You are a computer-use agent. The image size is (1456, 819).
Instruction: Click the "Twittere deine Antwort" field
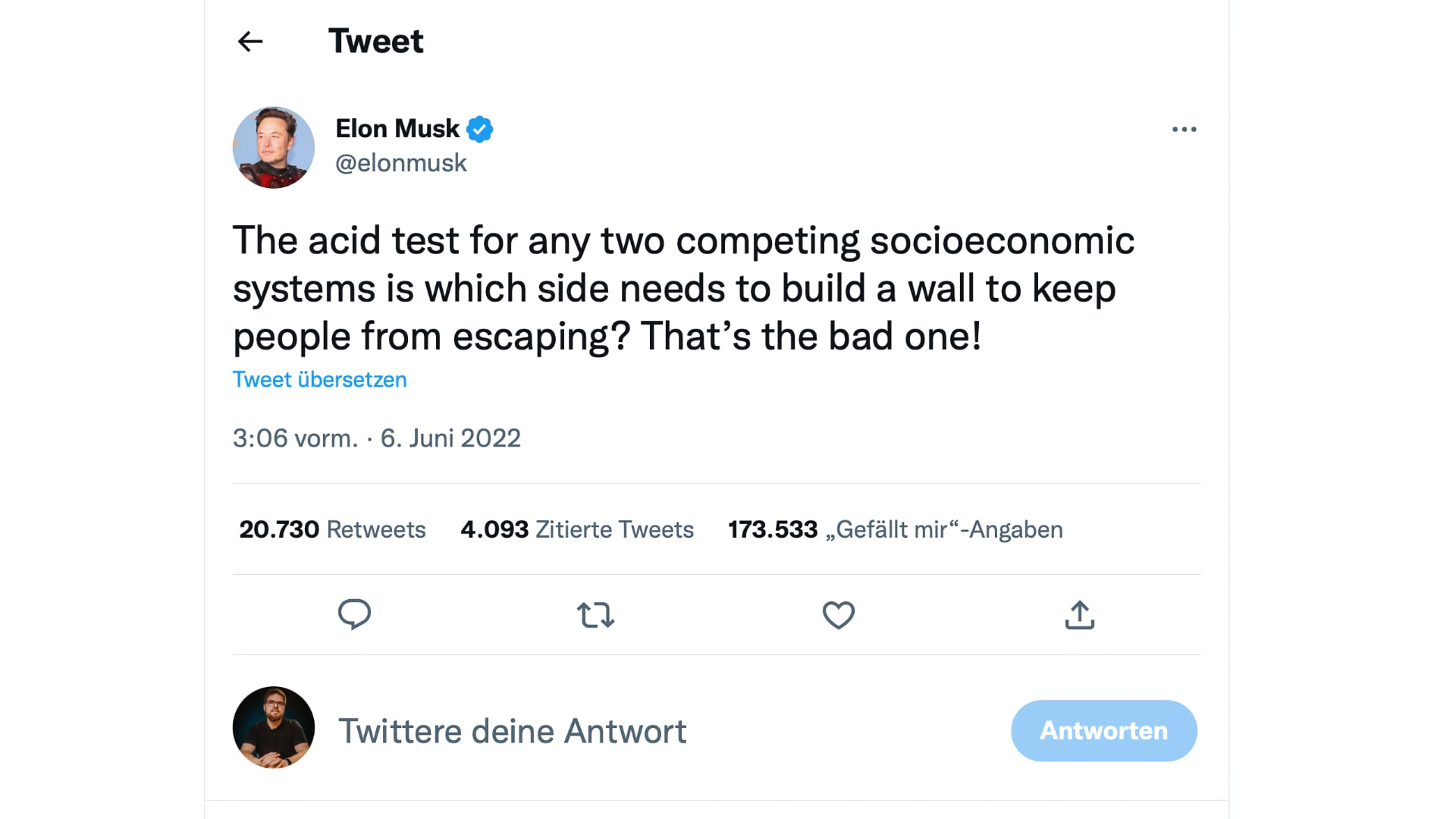click(x=513, y=731)
